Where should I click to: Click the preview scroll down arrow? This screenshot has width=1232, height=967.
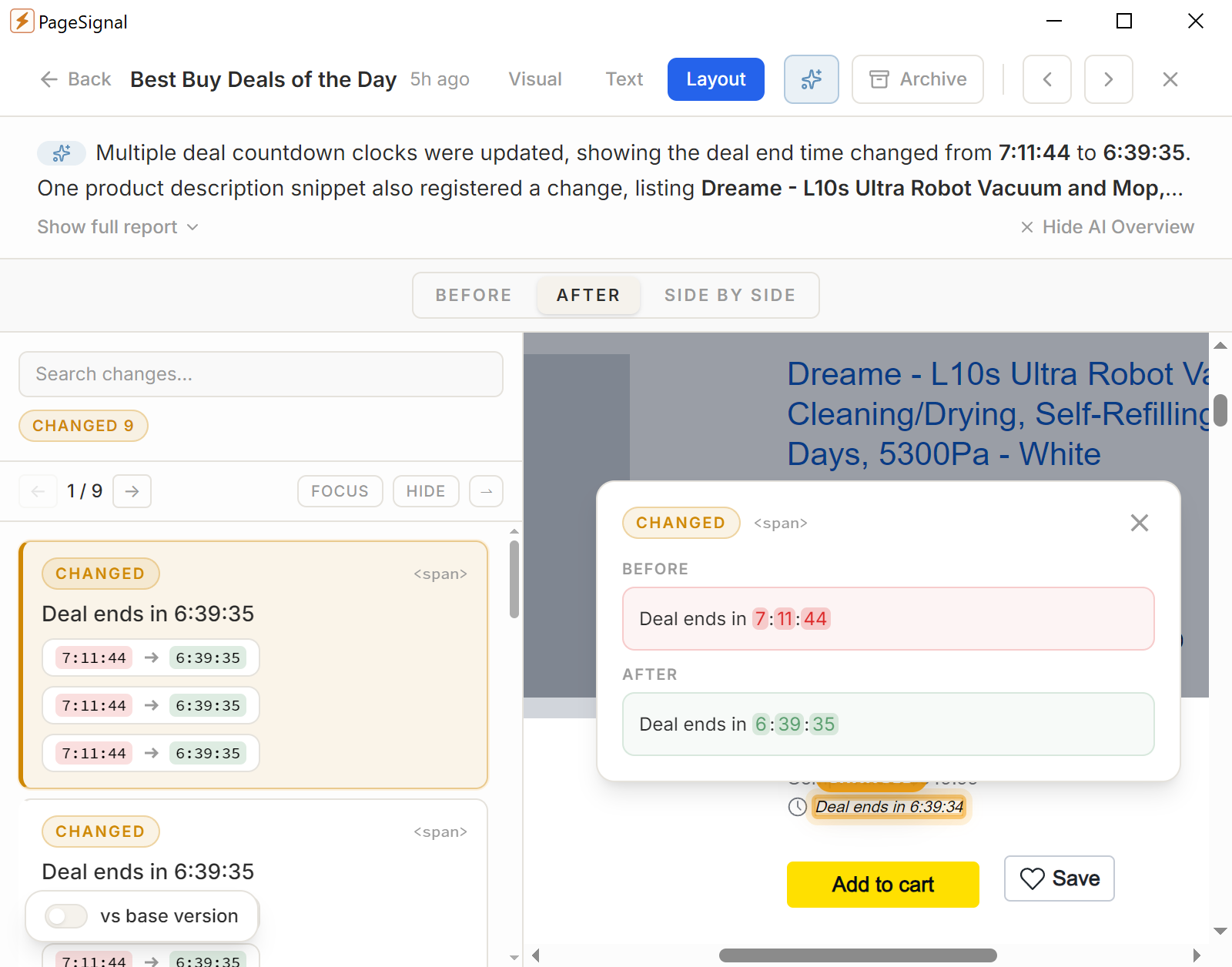tap(1220, 932)
